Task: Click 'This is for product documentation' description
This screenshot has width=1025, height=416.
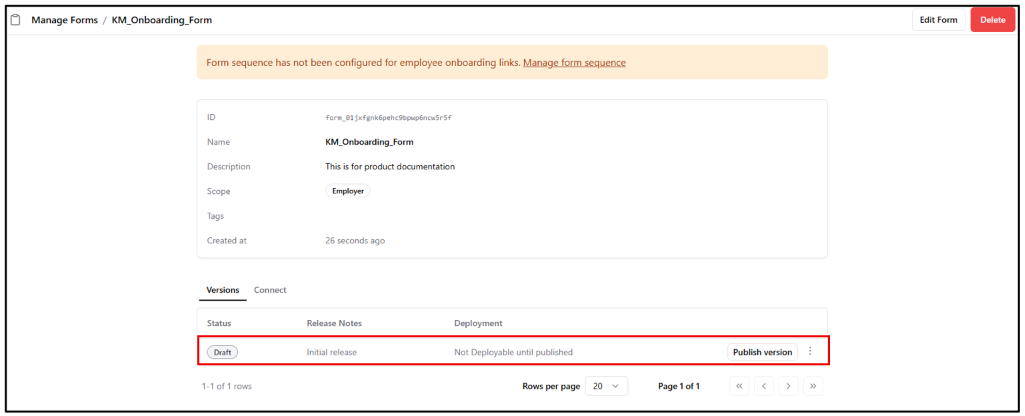Action: [390, 167]
